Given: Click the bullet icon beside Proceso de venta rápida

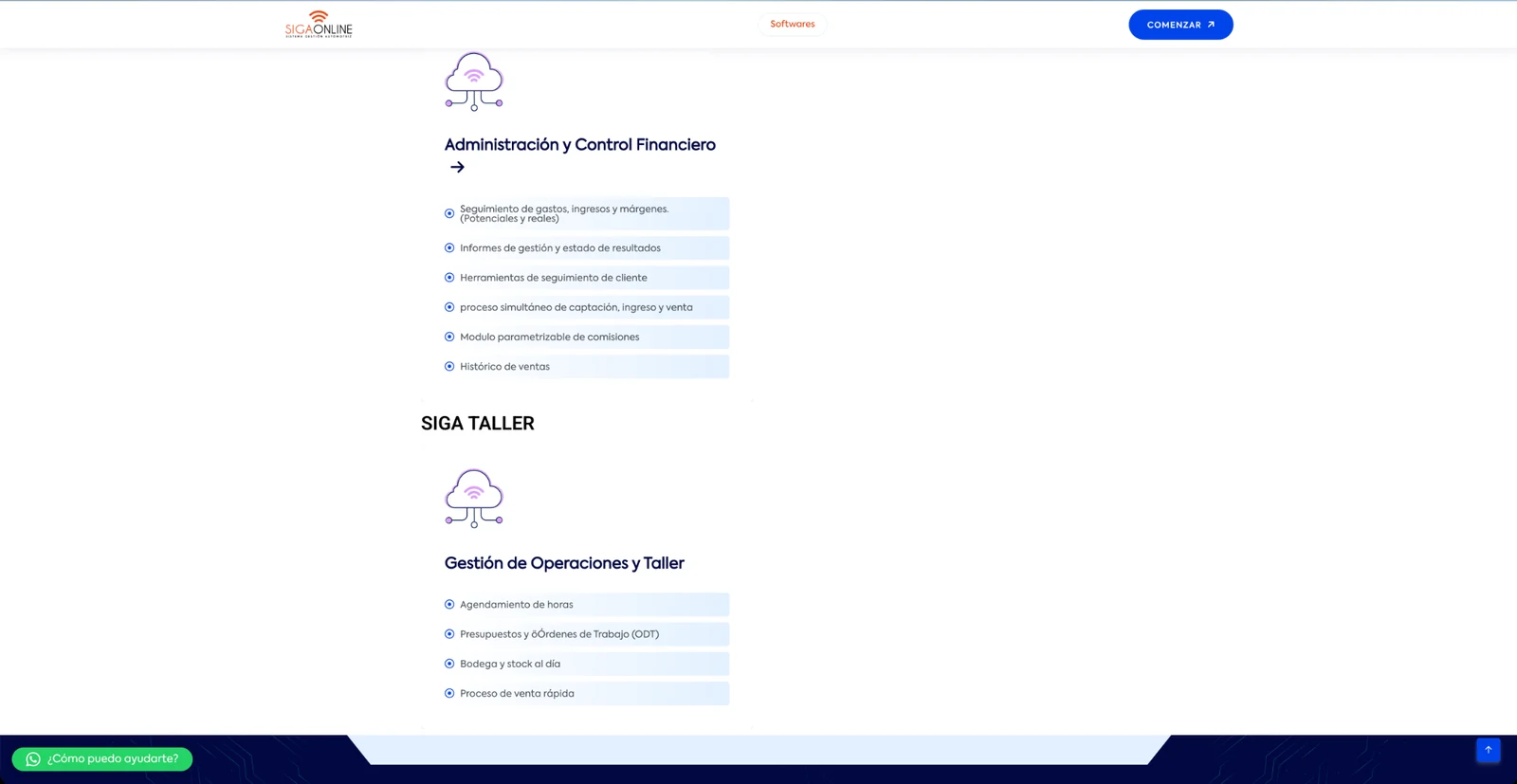Looking at the screenshot, I should tap(449, 693).
